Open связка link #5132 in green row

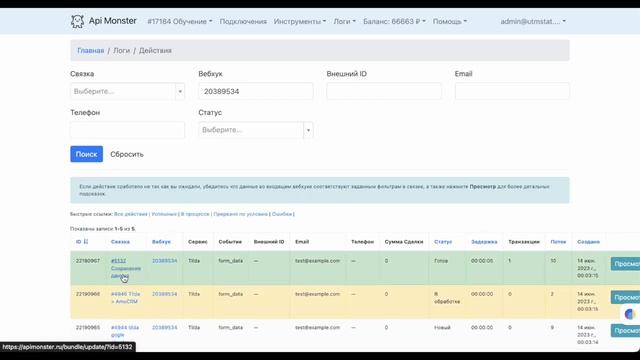pos(126,268)
